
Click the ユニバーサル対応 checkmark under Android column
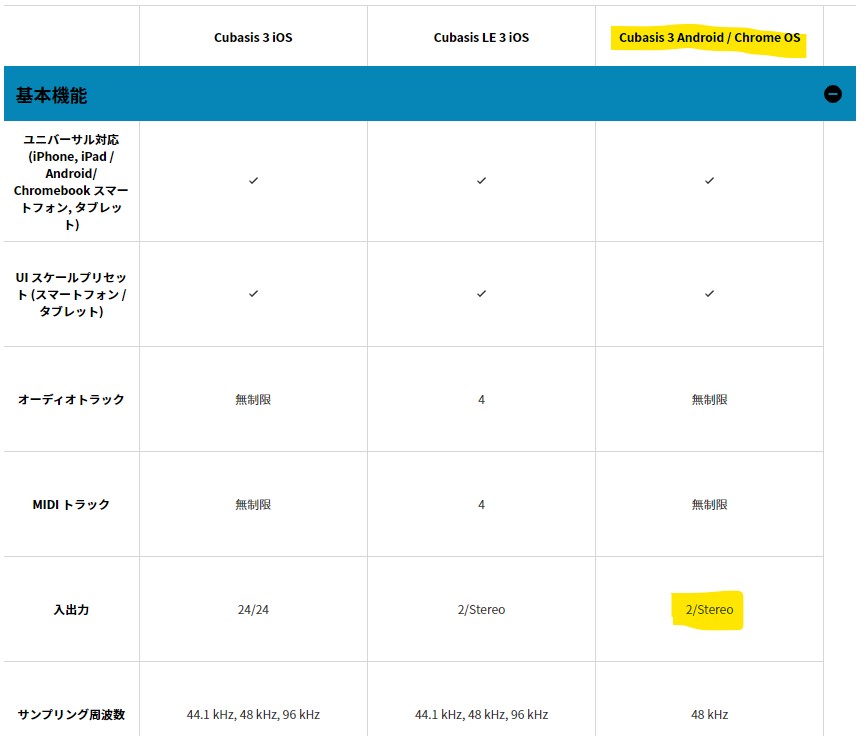710,181
